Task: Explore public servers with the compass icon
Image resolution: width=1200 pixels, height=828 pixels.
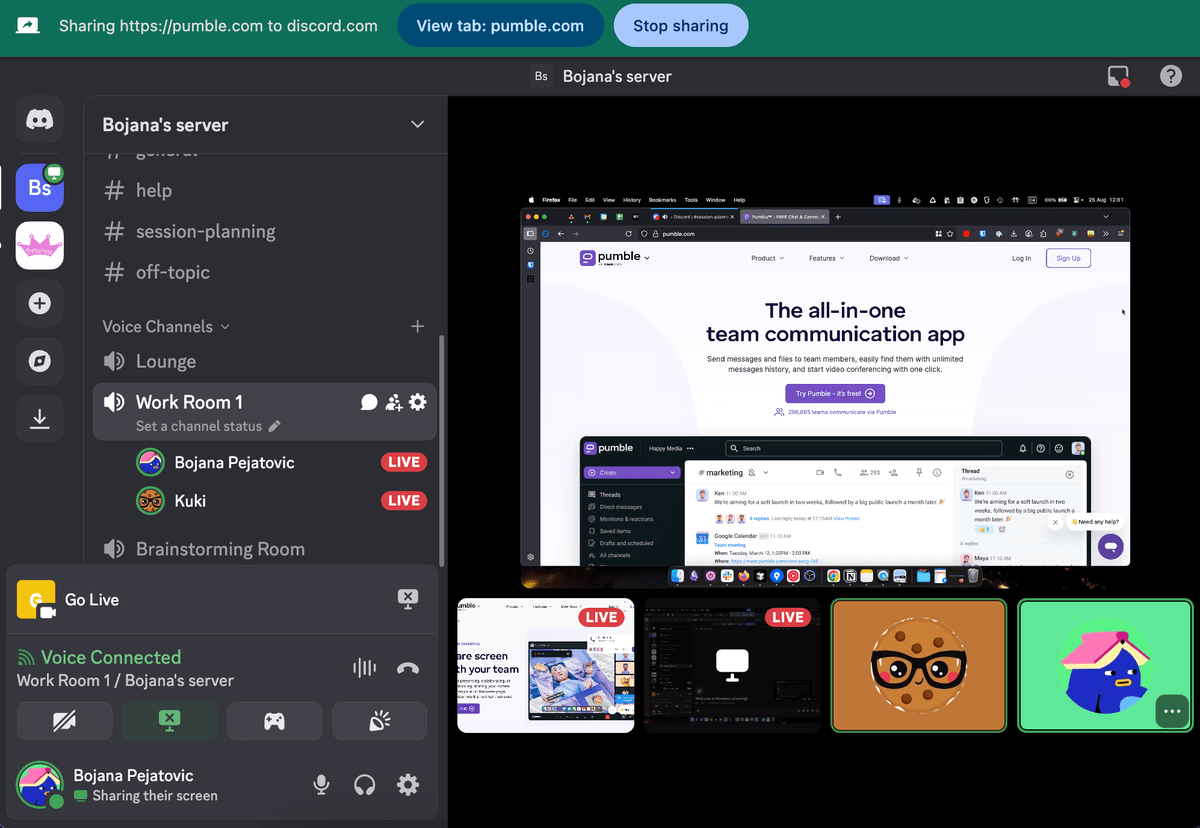Action: (x=39, y=361)
